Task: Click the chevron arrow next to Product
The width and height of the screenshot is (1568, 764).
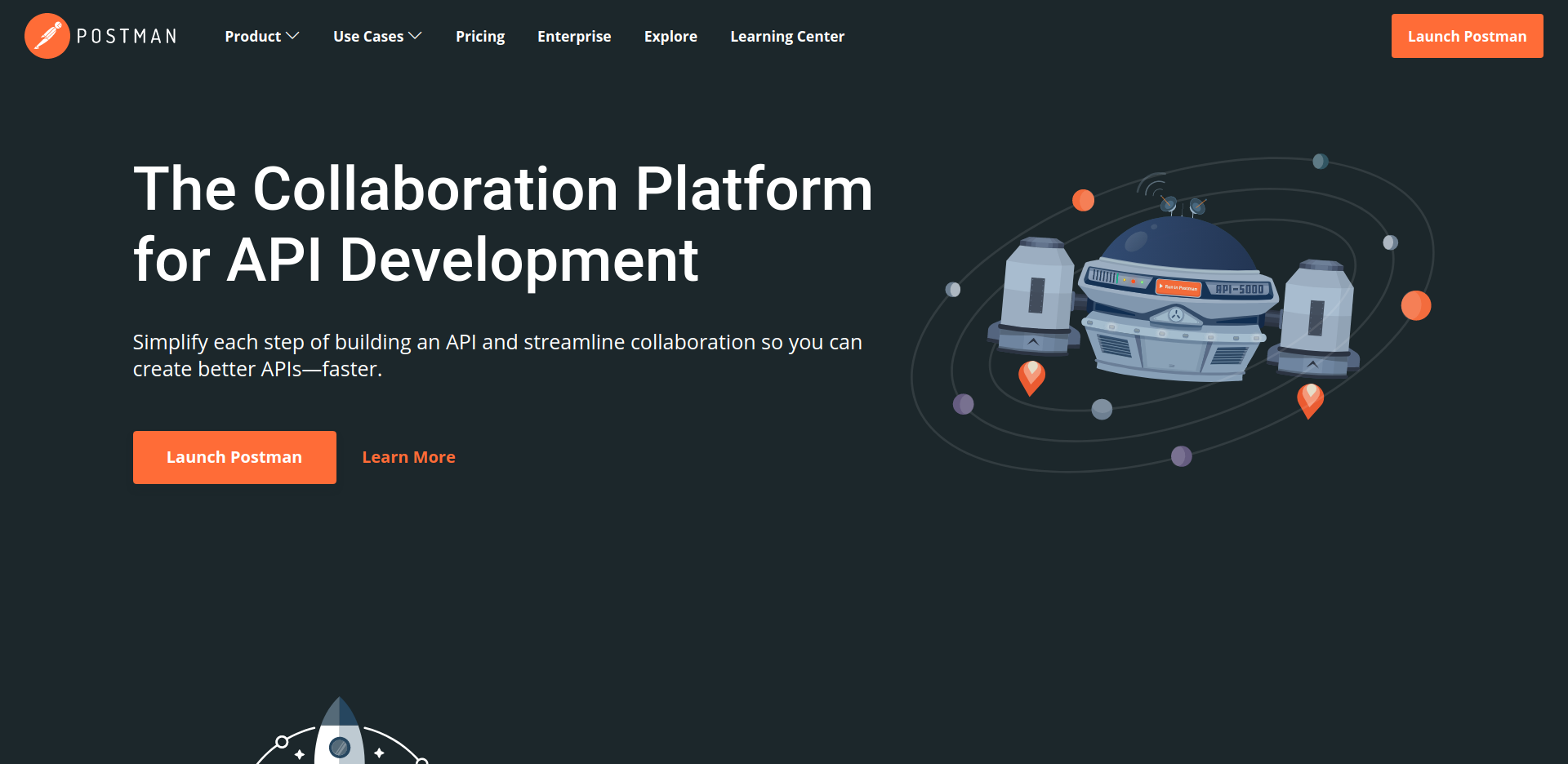Action: point(293,36)
